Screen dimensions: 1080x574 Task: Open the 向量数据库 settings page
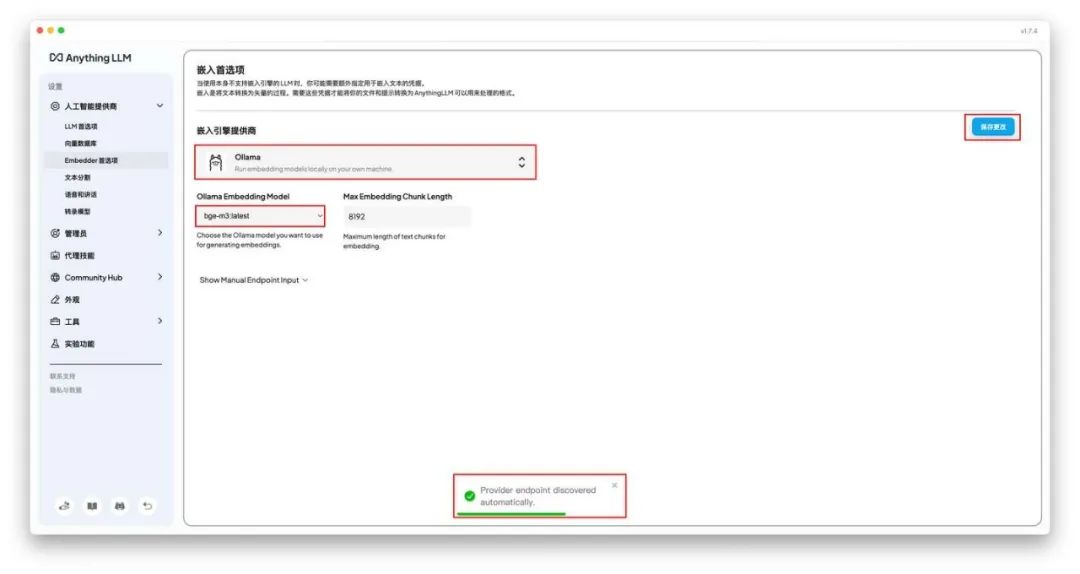(x=81, y=143)
